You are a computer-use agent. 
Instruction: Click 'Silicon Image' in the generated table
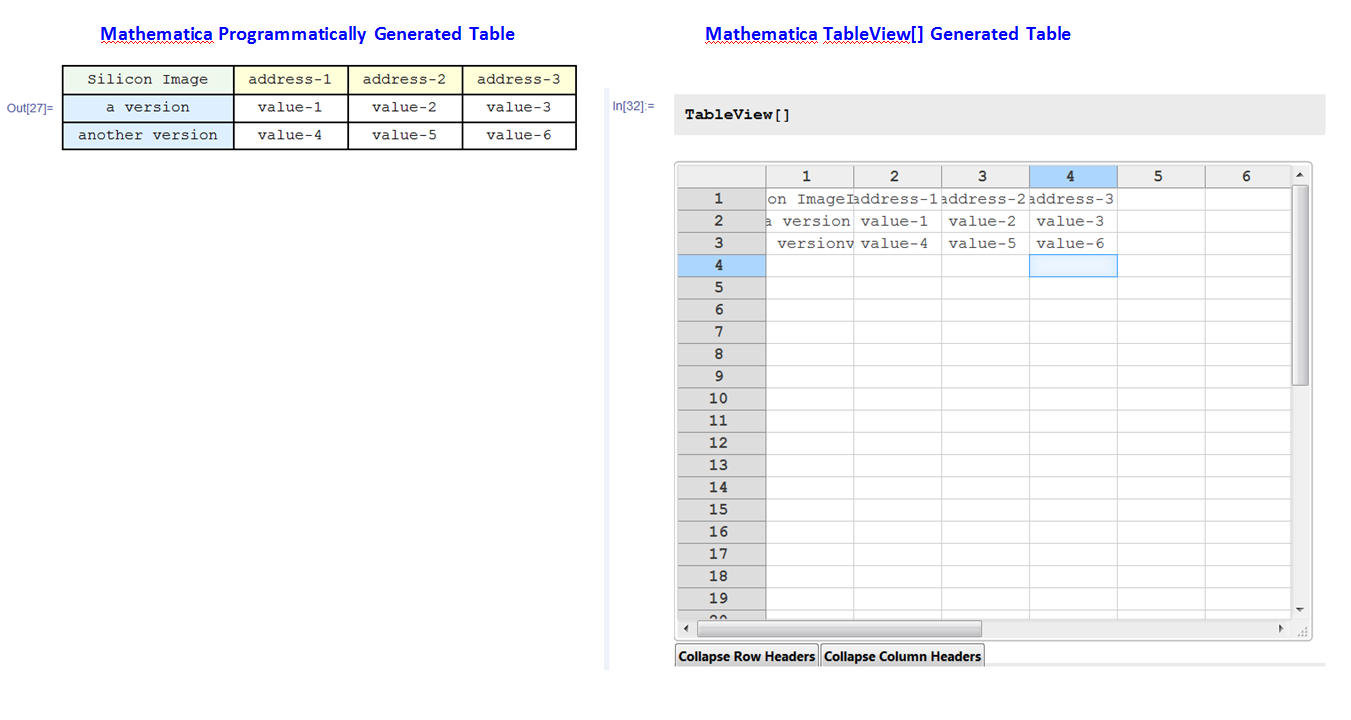point(148,80)
